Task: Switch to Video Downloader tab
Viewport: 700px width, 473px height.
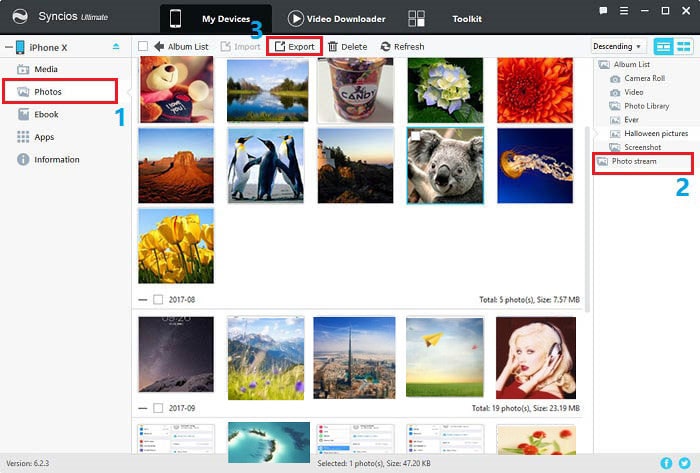Action: pyautogui.click(x=337, y=19)
